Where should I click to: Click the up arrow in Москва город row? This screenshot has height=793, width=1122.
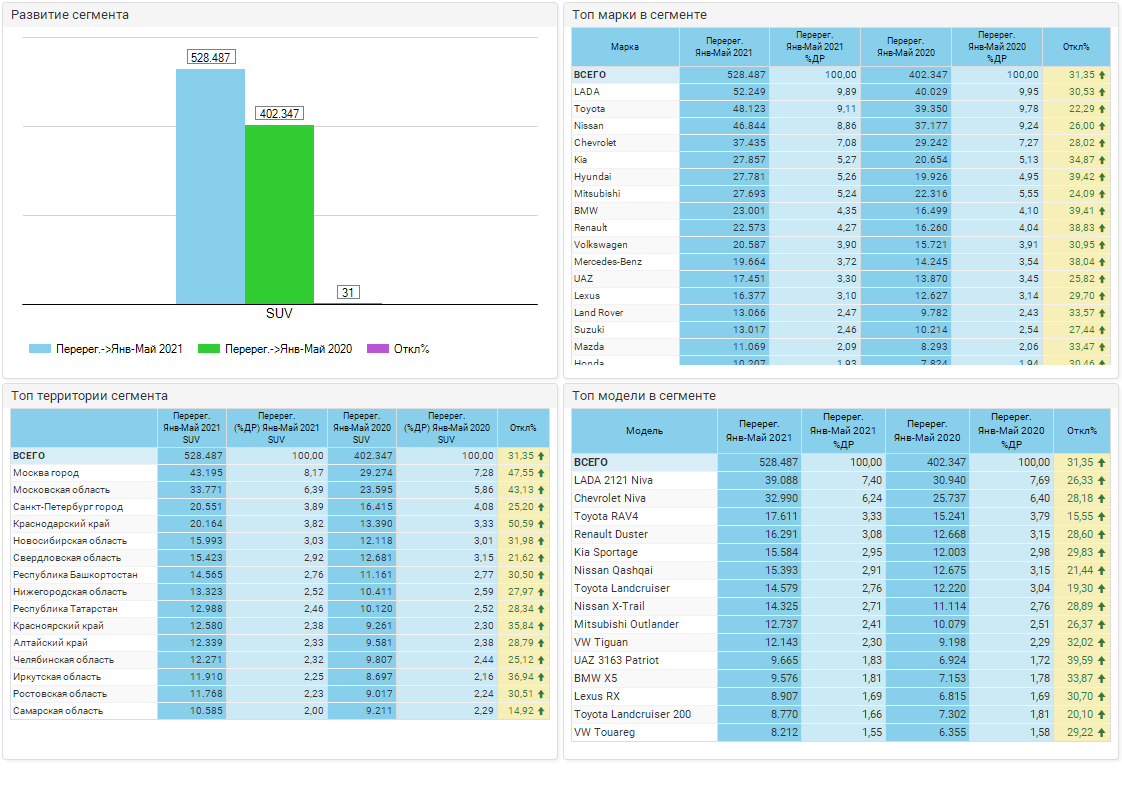[541, 473]
